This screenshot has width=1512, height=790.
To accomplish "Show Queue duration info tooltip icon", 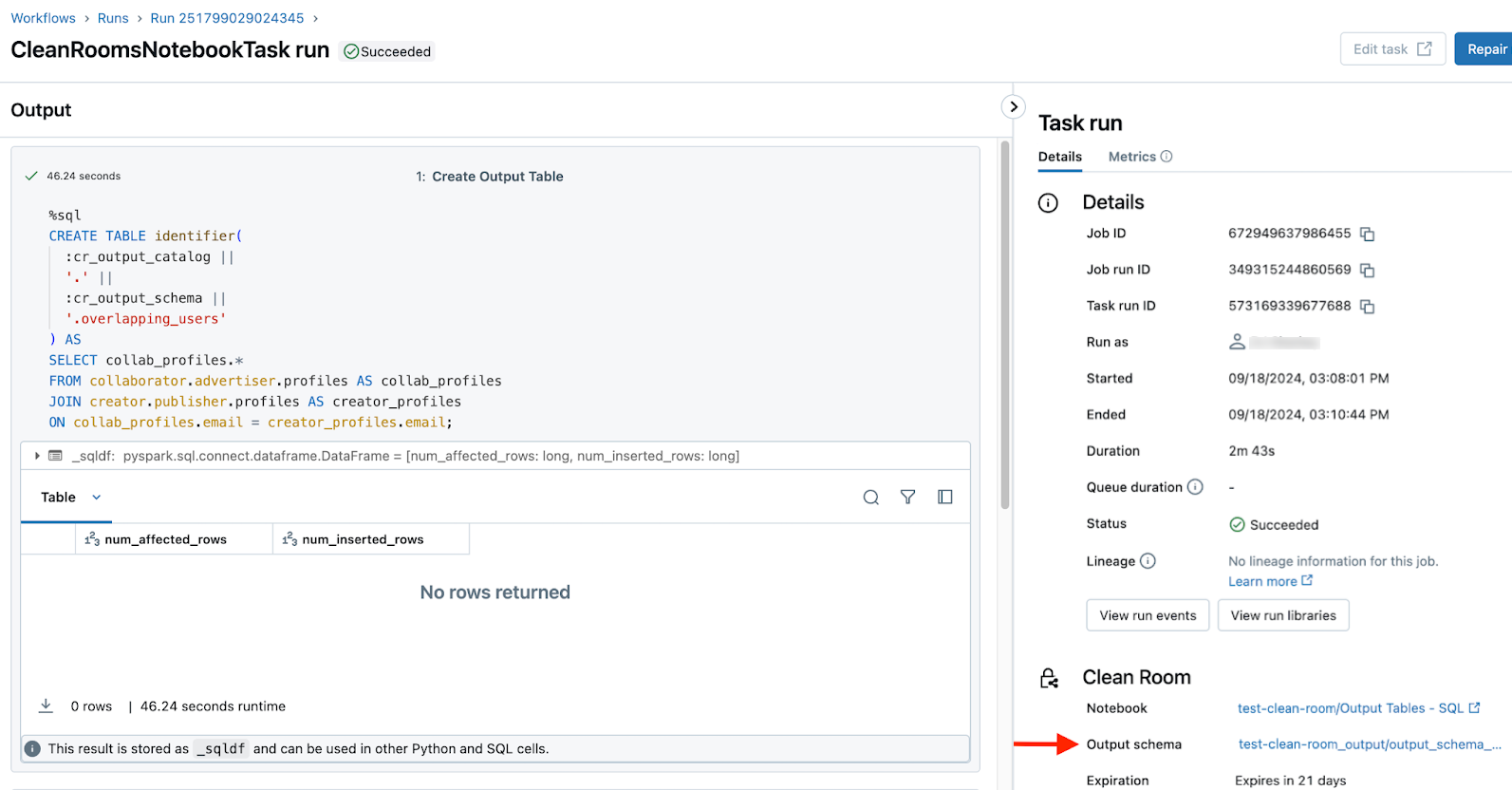I will [1195, 487].
